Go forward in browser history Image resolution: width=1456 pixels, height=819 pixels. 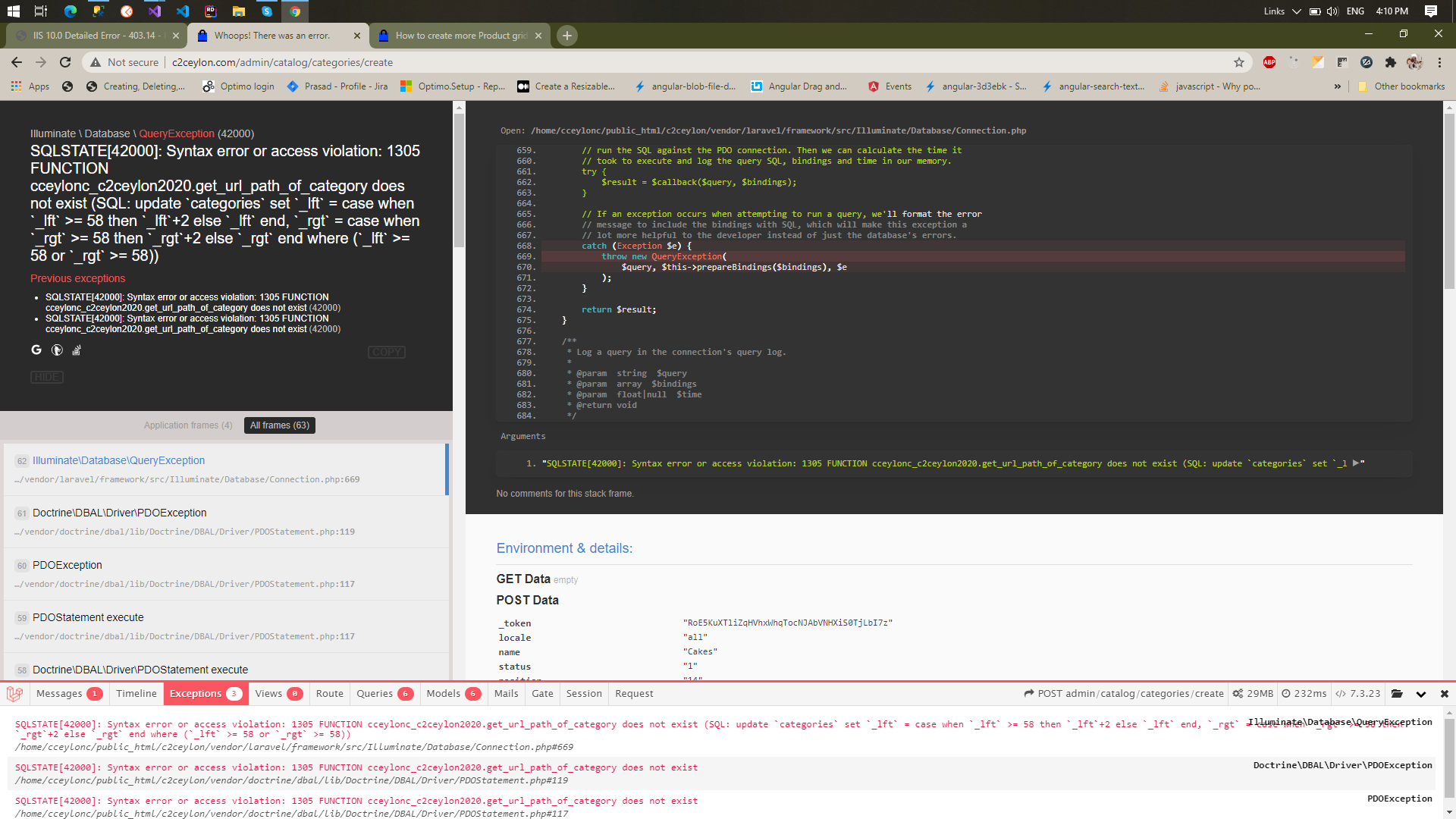pos(41,62)
